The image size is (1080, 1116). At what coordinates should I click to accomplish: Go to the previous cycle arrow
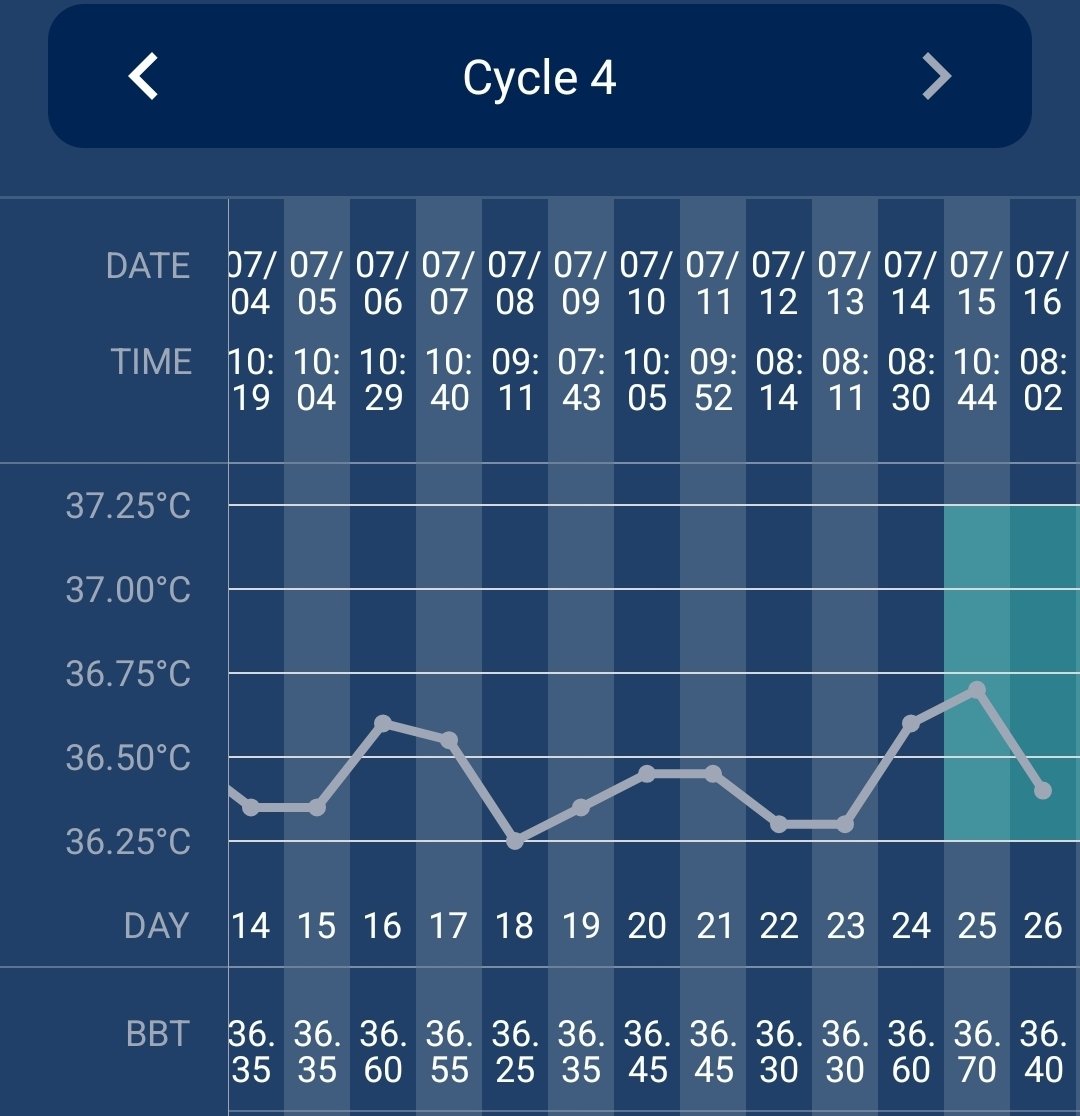click(x=144, y=77)
